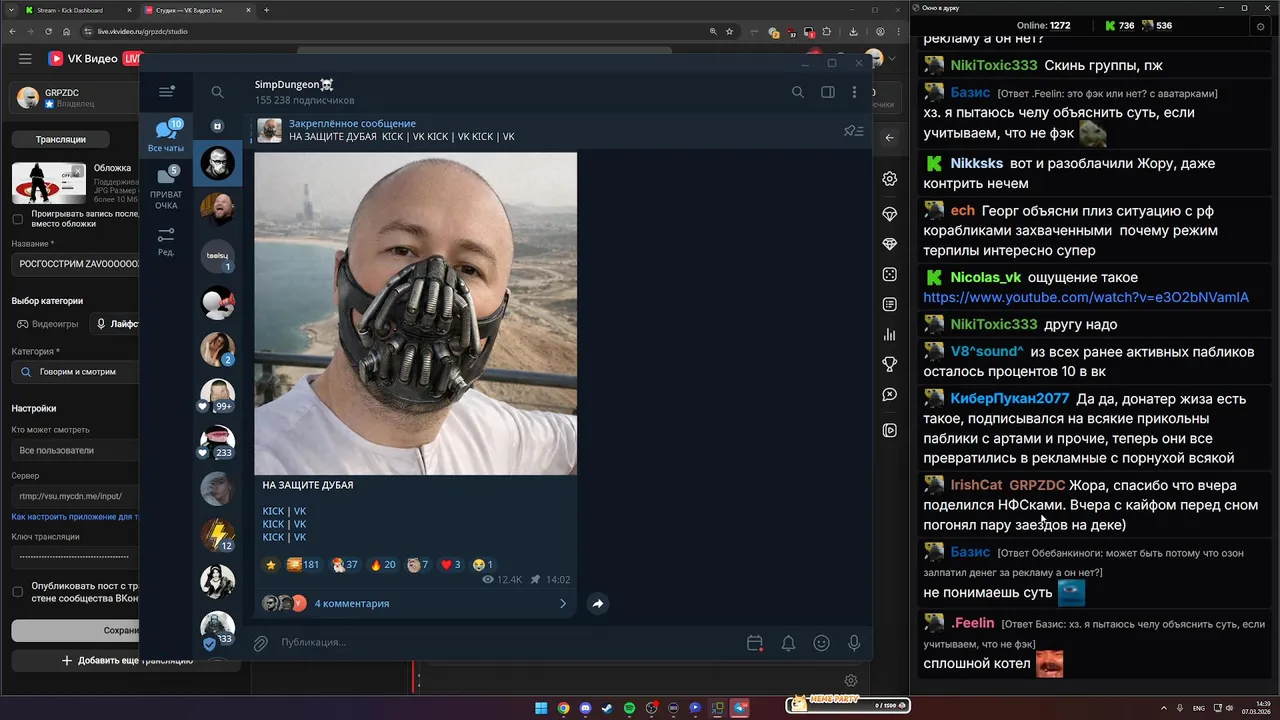
Task: Open Spotify from taskbar
Action: (x=629, y=708)
